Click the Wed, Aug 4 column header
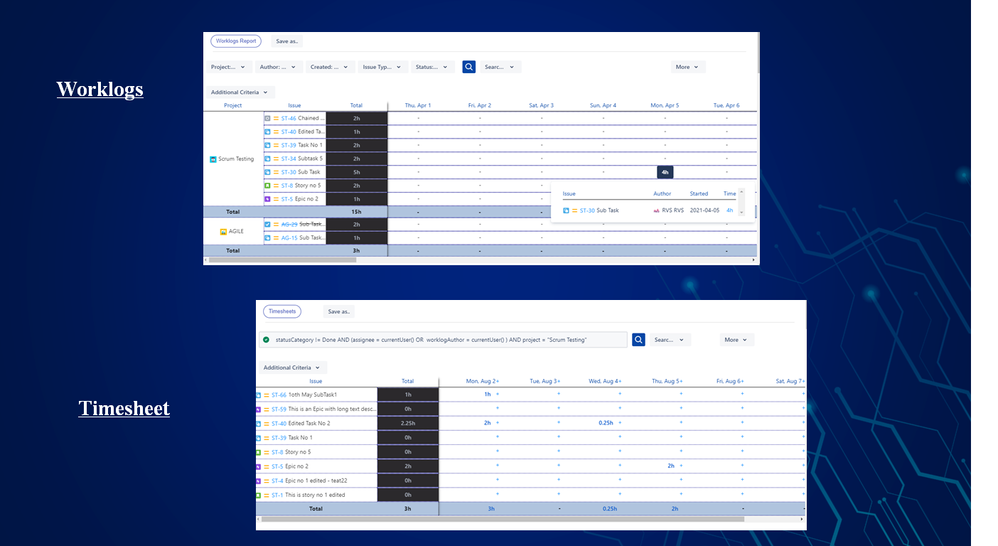 point(605,381)
